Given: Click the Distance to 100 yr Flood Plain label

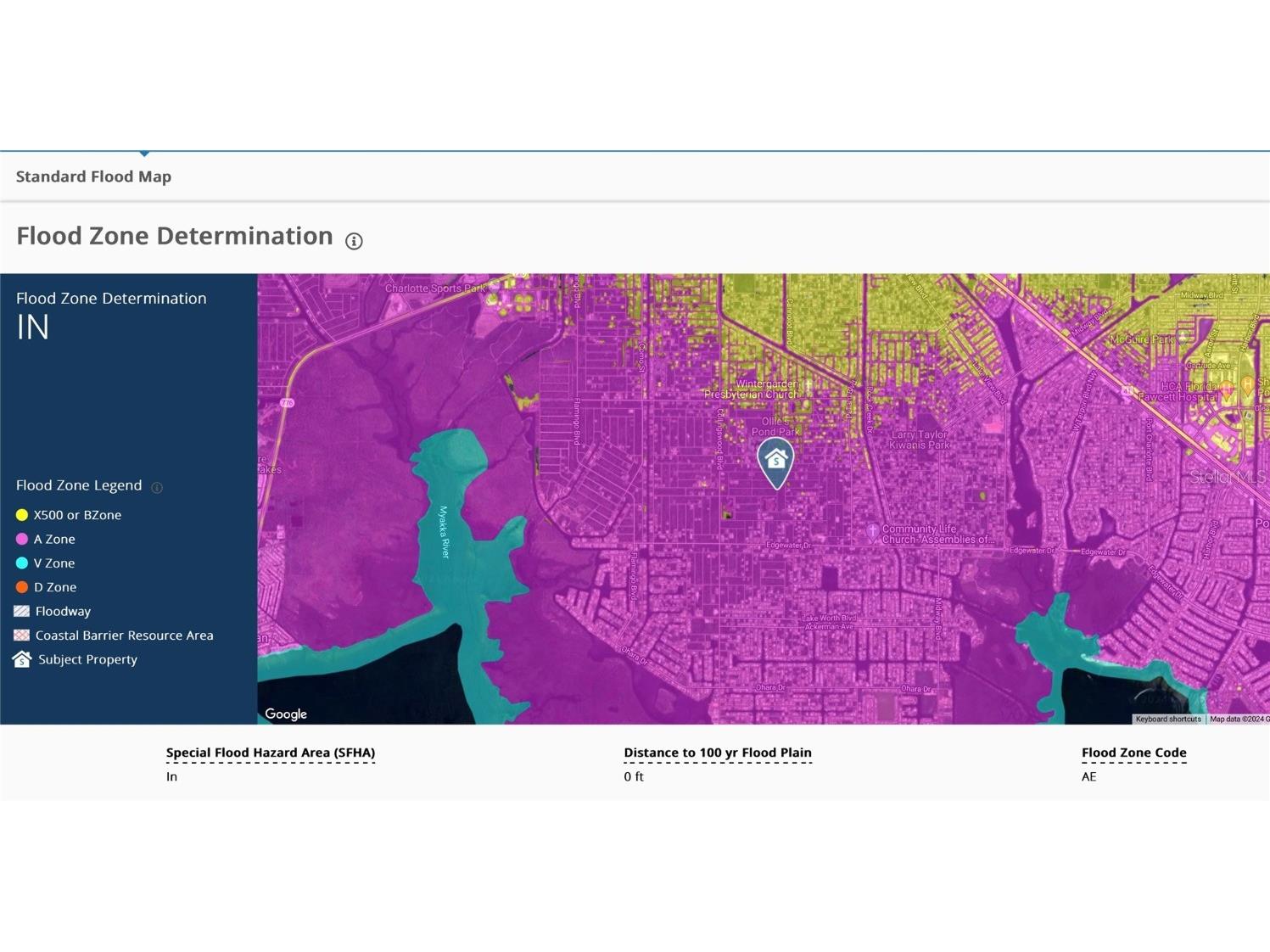Looking at the screenshot, I should (717, 753).
